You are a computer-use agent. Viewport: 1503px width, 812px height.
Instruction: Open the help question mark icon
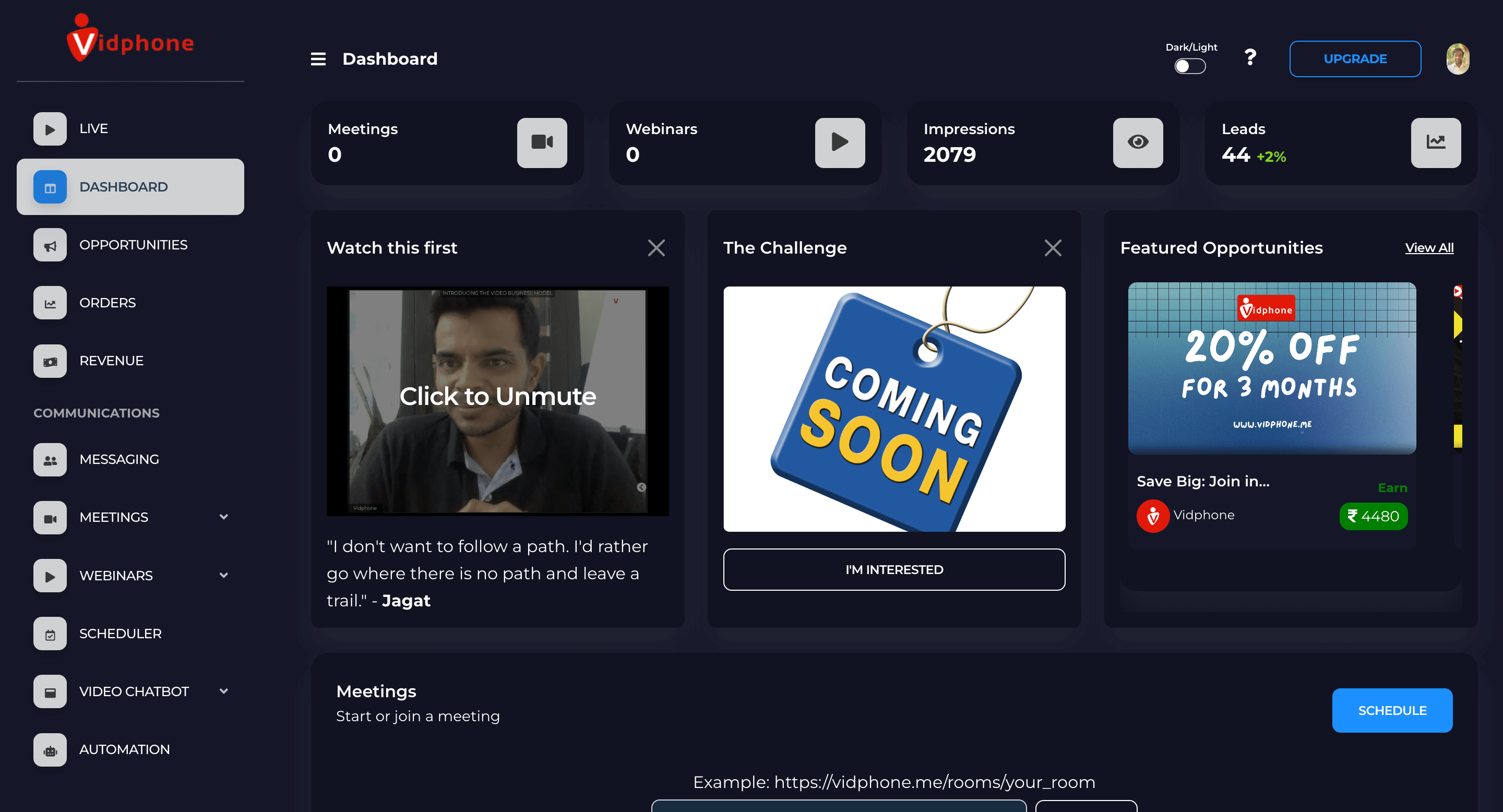pos(1250,57)
